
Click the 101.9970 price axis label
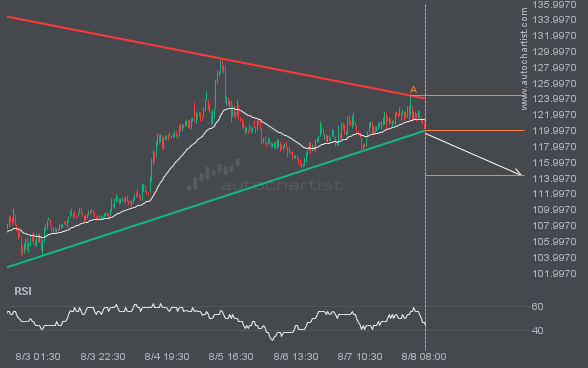pos(554,274)
